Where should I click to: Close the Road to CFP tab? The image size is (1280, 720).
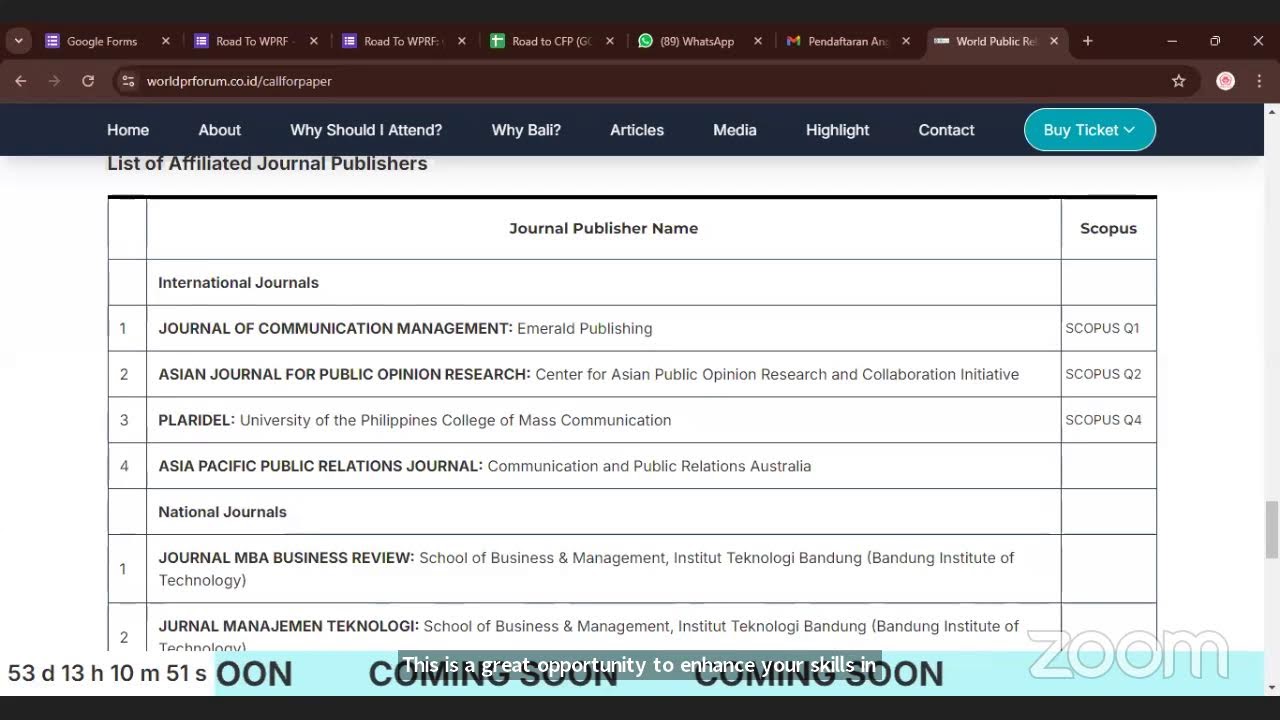[x=610, y=41]
